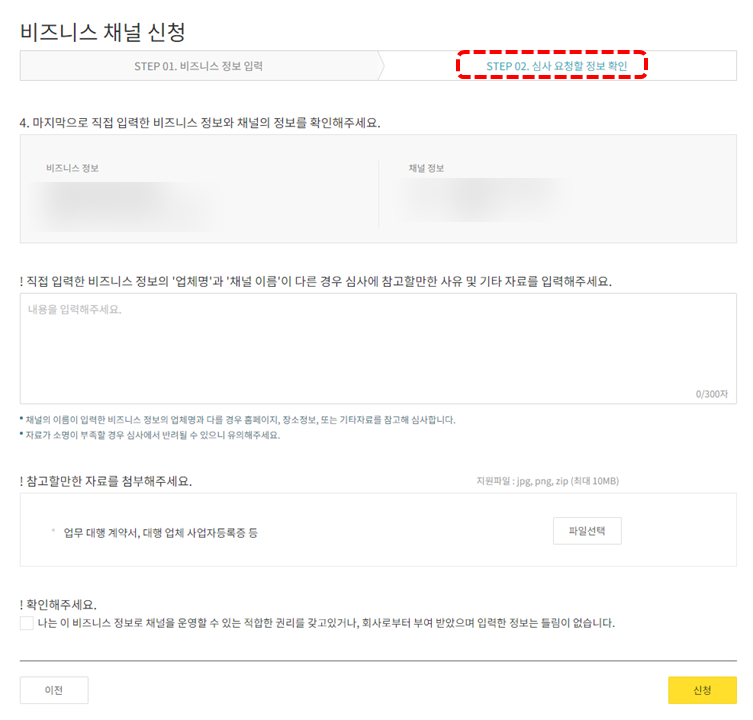The height and width of the screenshot is (720, 753).
Task: Click the agreement sentence text beside checkbox
Action: (x=326, y=623)
